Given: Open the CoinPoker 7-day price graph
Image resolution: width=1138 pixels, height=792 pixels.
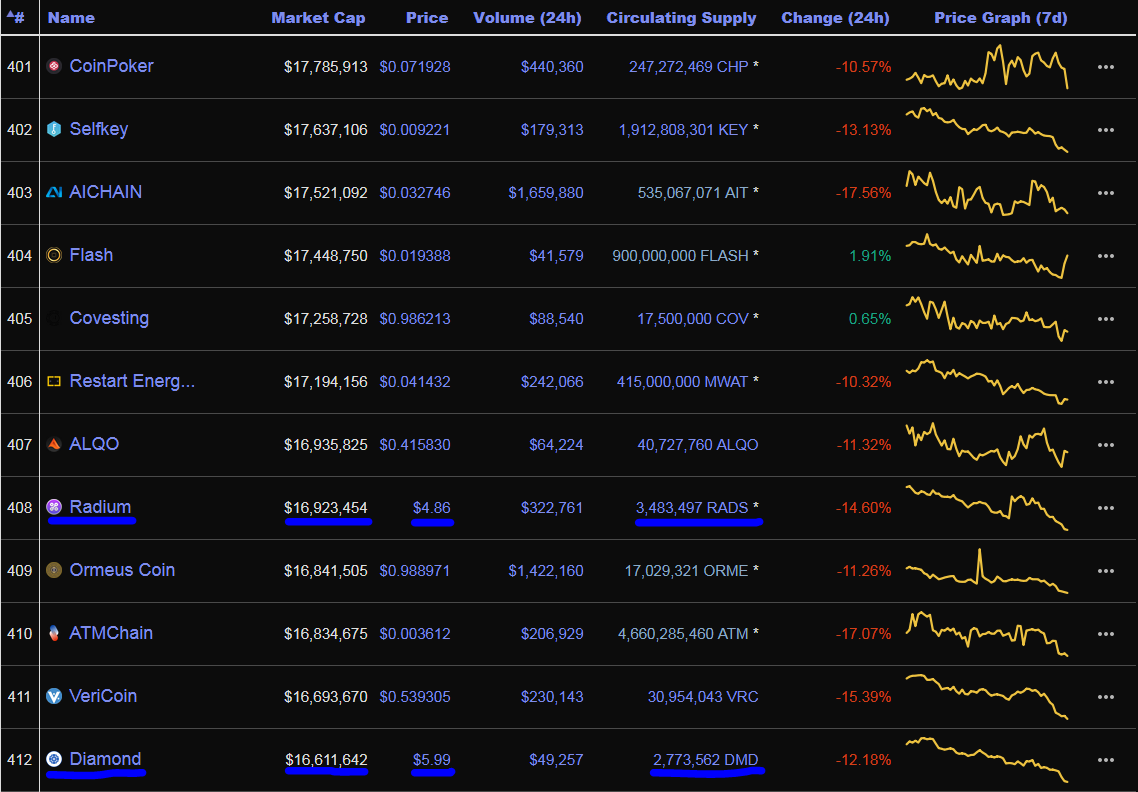Looking at the screenshot, I should [987, 67].
